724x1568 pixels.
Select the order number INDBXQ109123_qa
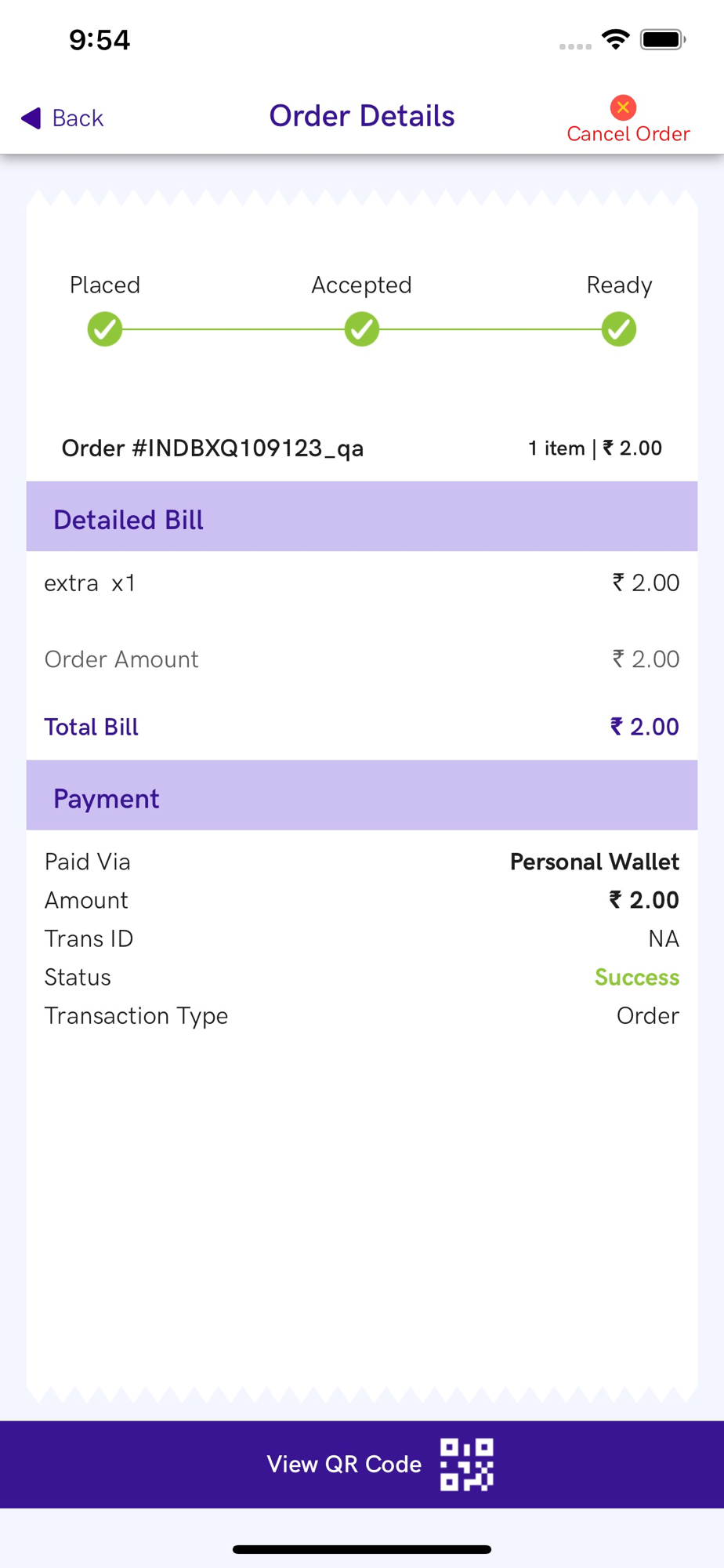point(213,448)
